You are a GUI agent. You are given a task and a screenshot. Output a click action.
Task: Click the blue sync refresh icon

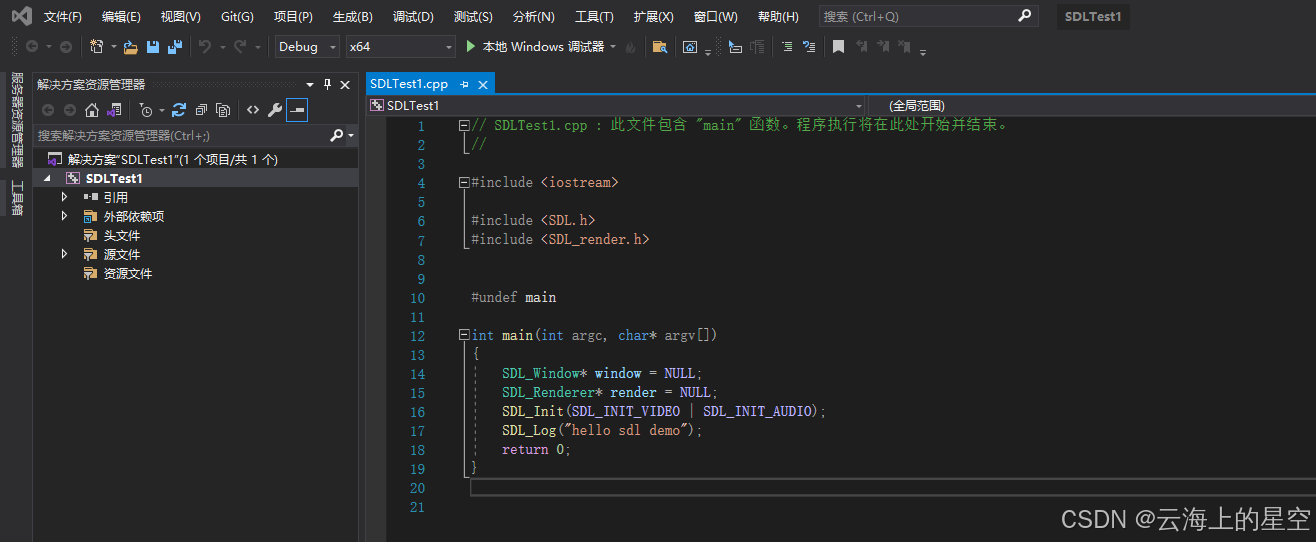click(x=179, y=110)
